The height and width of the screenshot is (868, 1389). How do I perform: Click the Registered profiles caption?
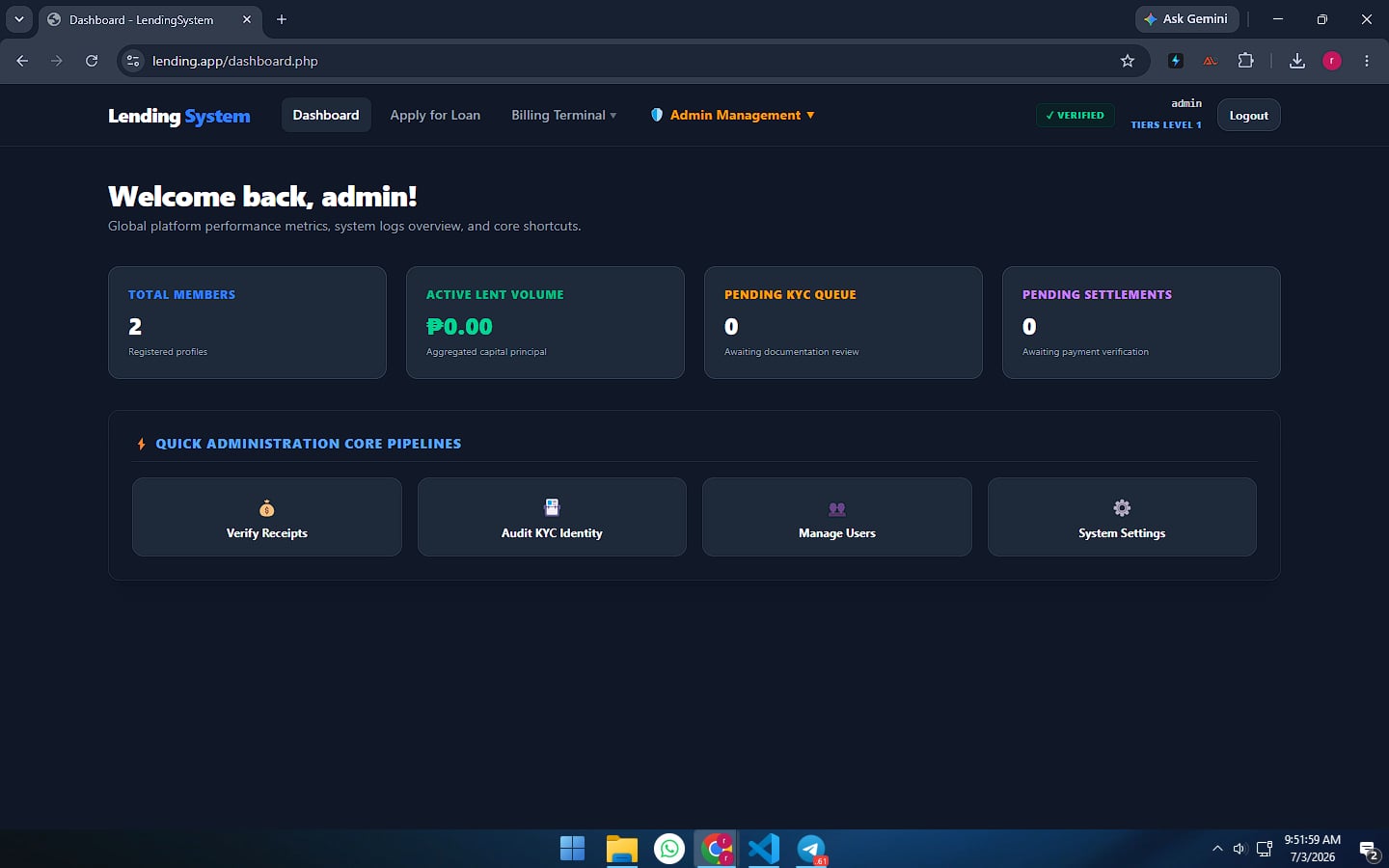pos(168,352)
